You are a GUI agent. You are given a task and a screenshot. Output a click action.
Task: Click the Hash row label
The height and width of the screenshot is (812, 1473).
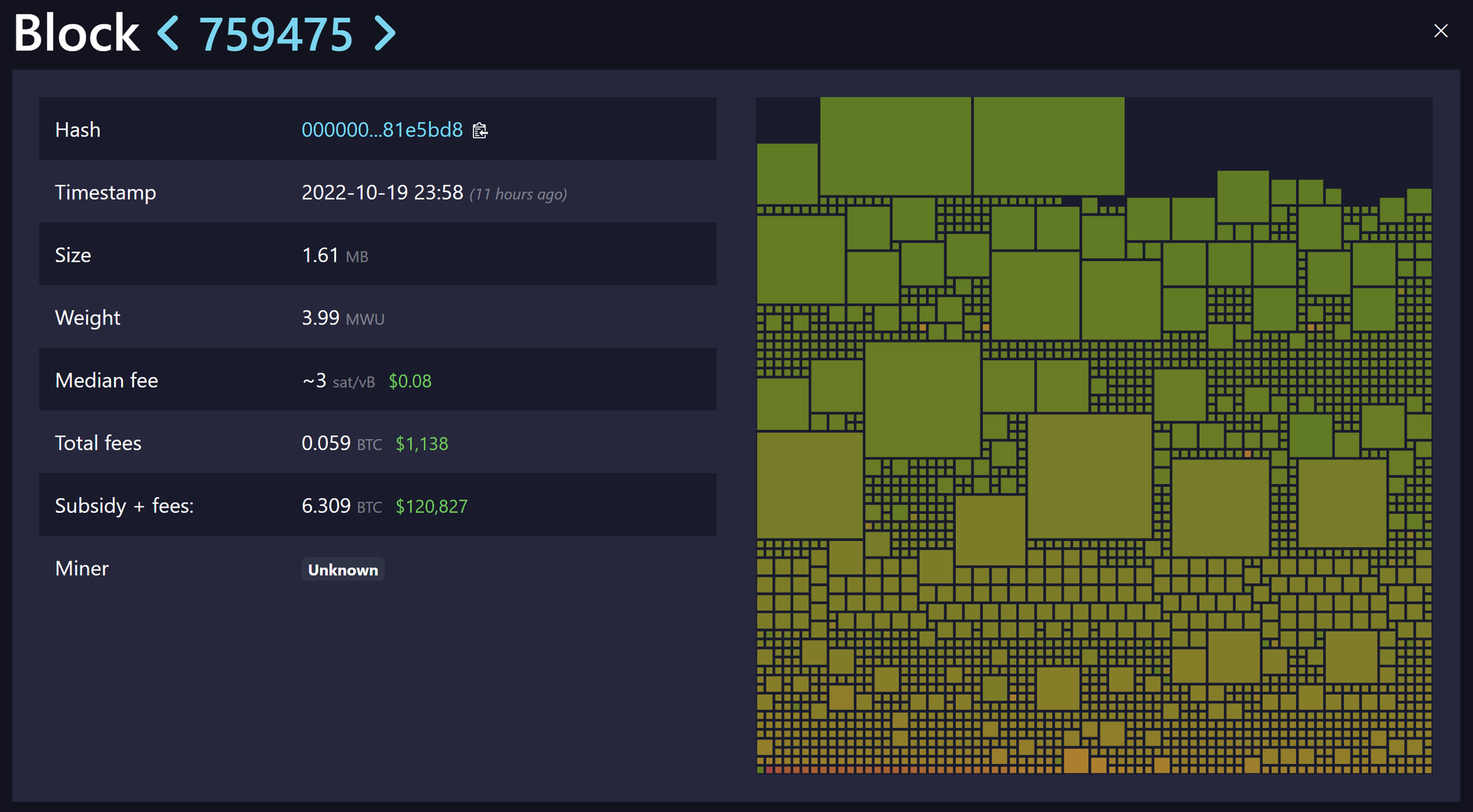78,129
